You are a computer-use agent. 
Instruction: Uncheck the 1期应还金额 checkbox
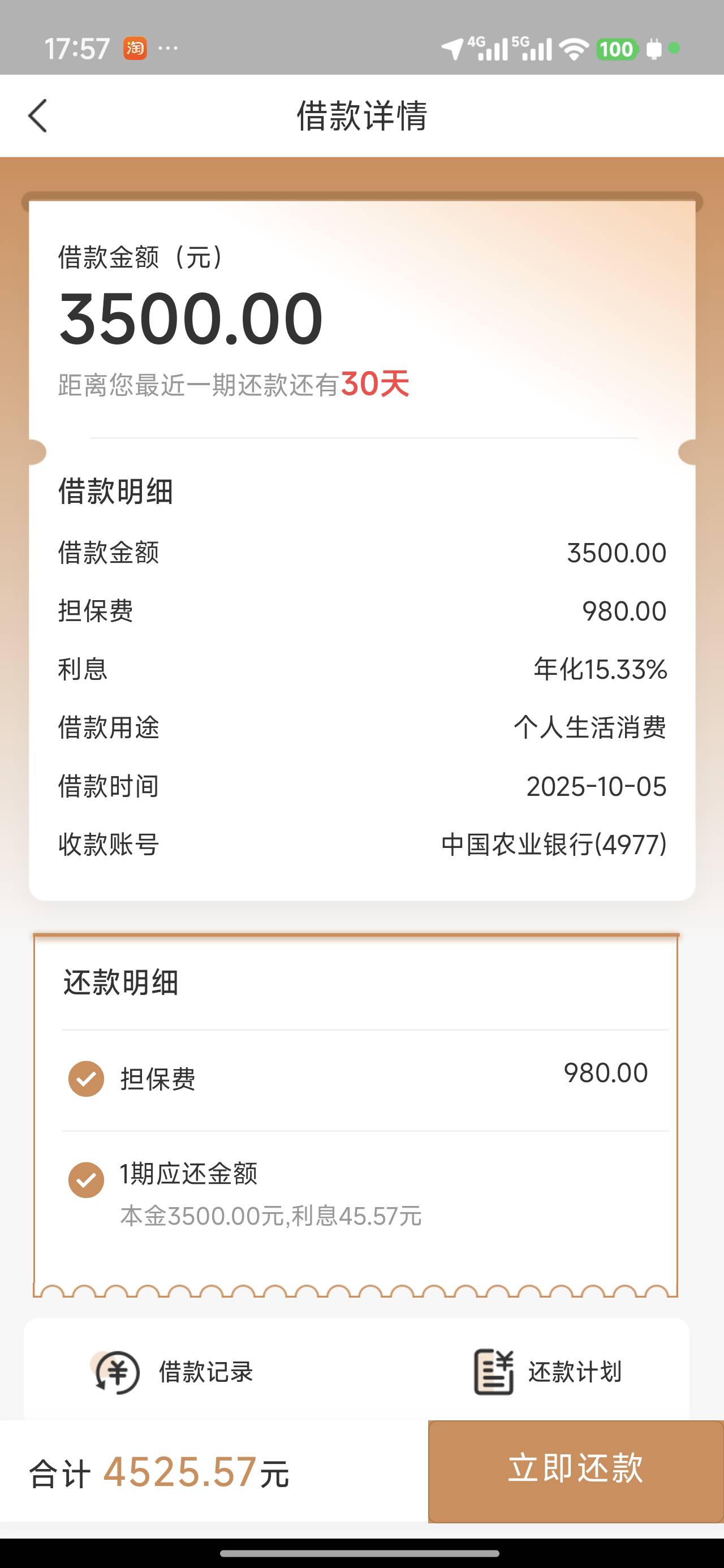tap(86, 1179)
